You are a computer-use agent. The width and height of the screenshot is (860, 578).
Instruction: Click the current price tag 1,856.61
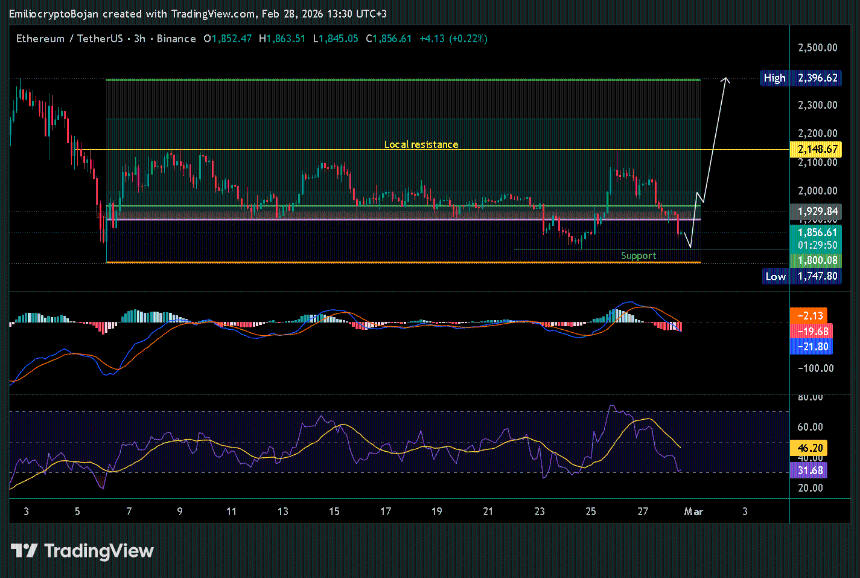pos(817,231)
